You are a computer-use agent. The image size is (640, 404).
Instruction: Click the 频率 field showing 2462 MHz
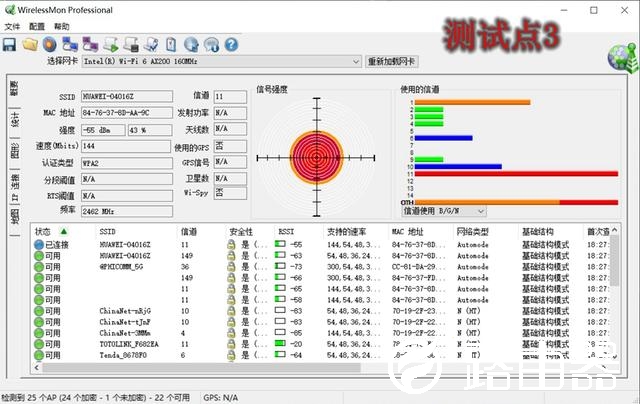click(127, 211)
